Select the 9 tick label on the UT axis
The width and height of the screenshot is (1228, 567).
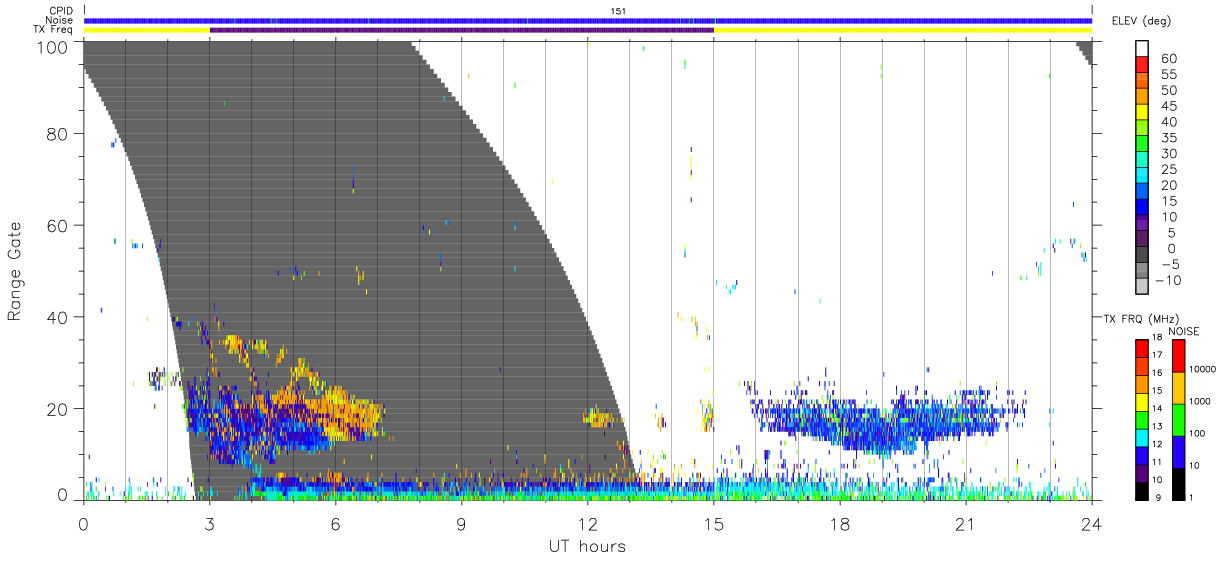point(462,523)
